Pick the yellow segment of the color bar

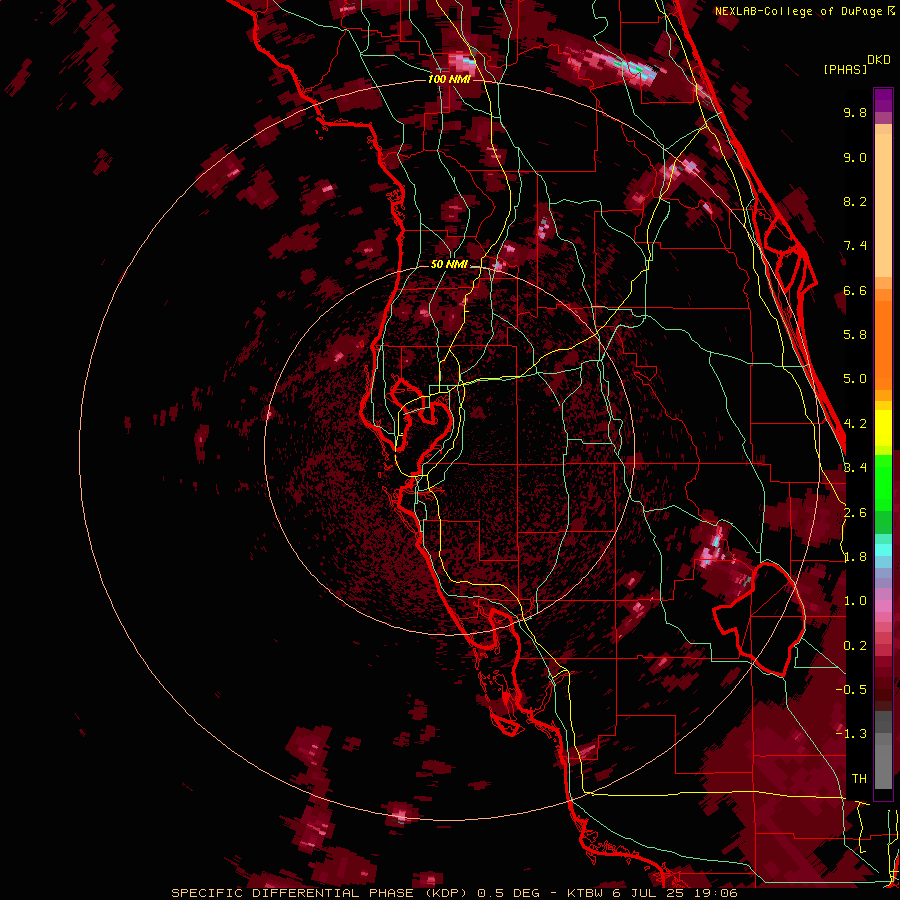click(x=883, y=427)
